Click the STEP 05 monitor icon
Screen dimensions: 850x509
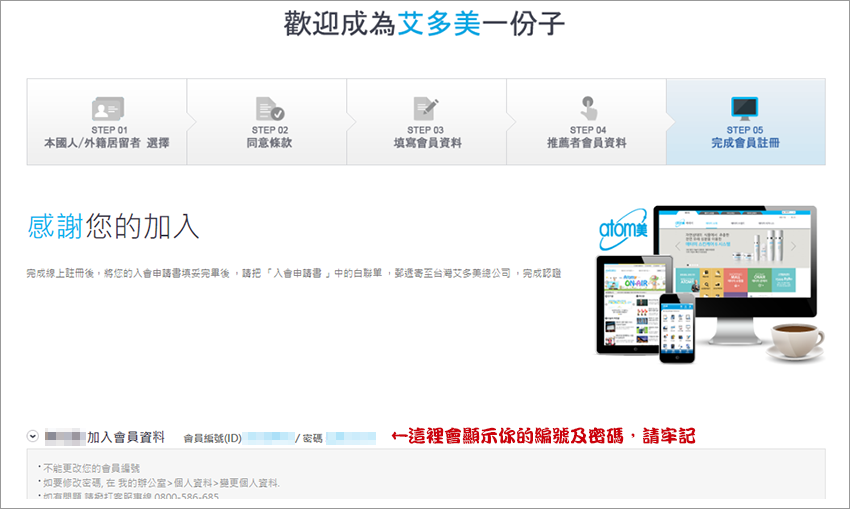tap(745, 108)
